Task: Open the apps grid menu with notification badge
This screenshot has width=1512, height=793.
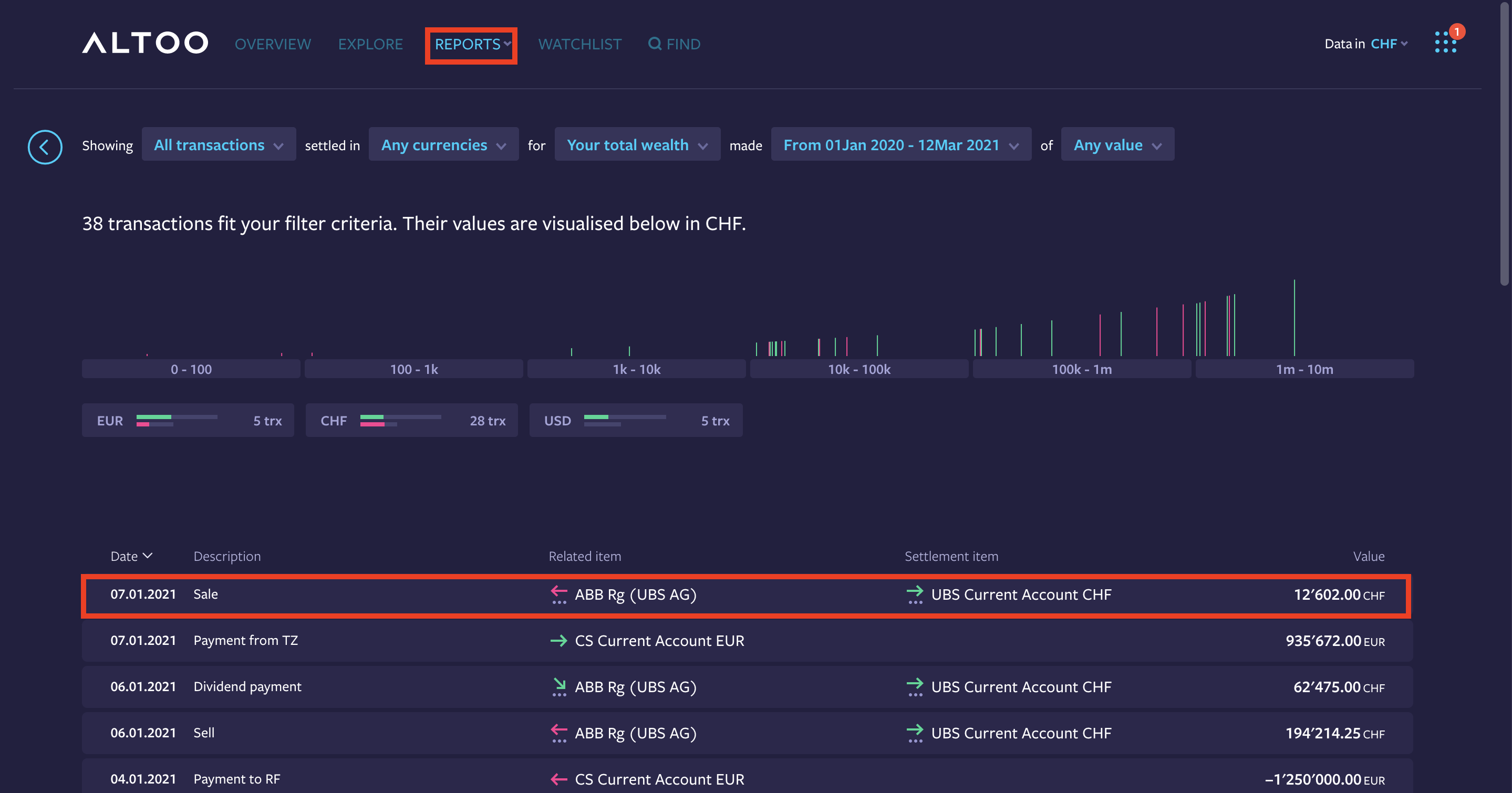Action: point(1447,41)
